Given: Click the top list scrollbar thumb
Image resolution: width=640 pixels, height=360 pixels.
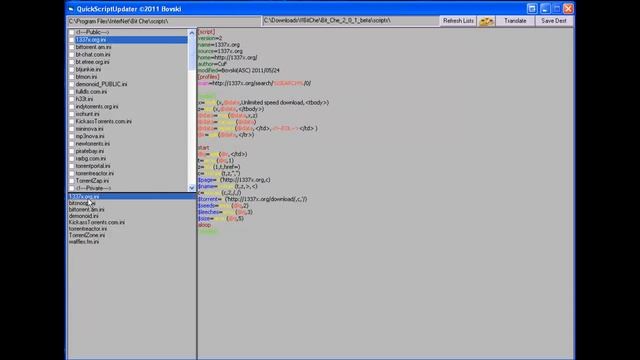Looking at the screenshot, I should point(191,52).
